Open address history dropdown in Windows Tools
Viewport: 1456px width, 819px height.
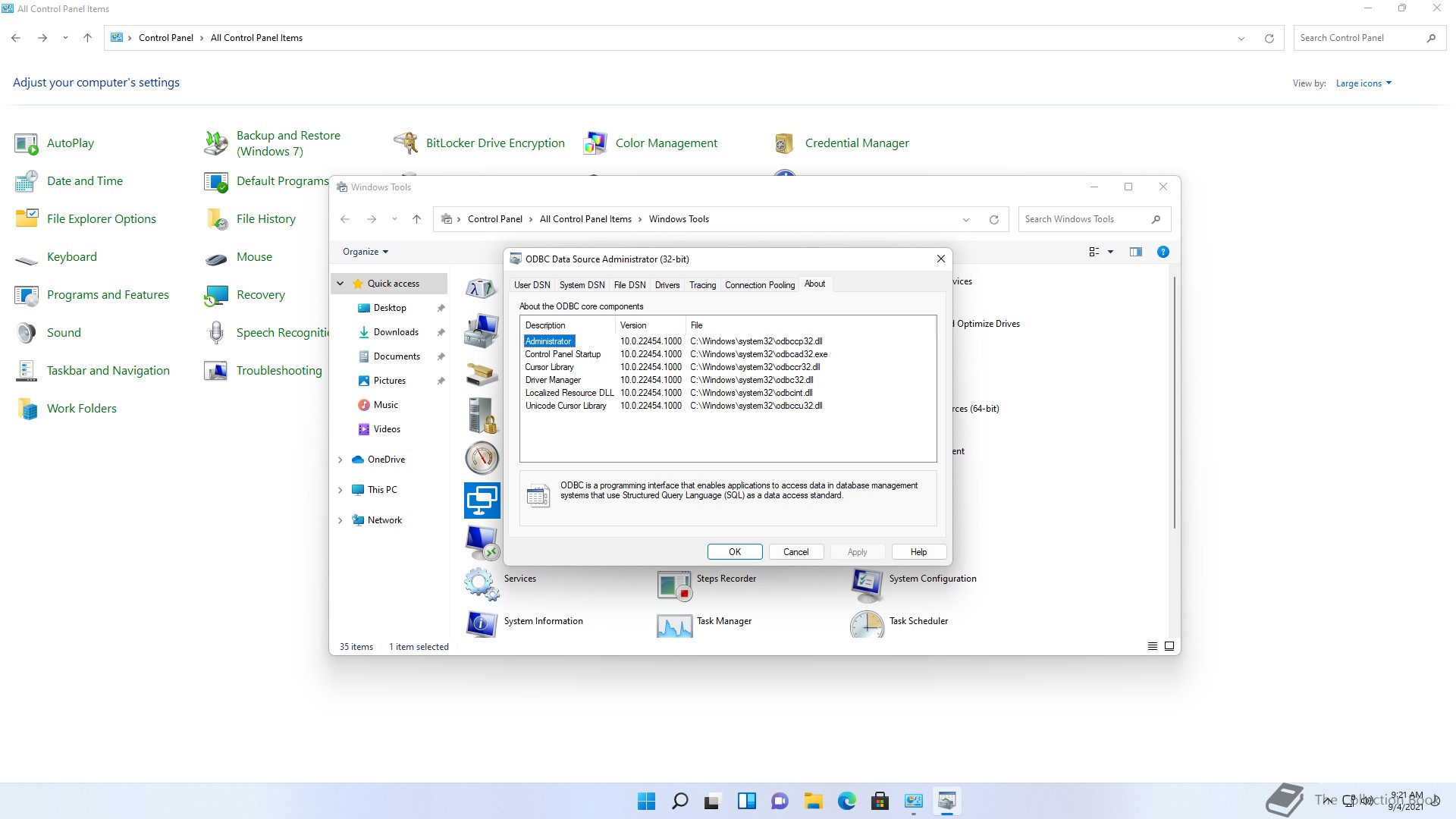pyautogui.click(x=966, y=220)
